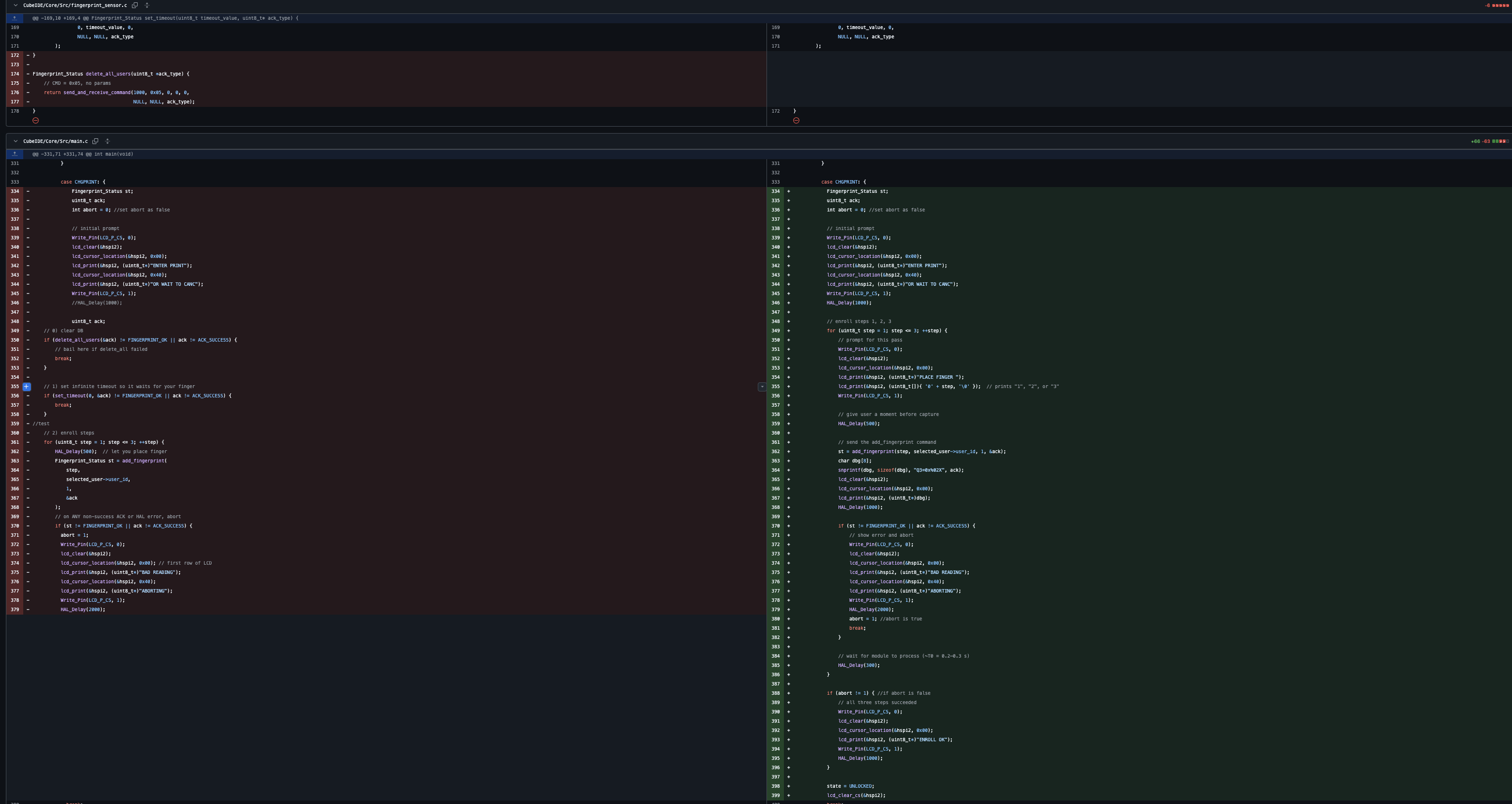Viewport: 1512px width, 804px height.
Task: Select deleted line number 174
Action: pos(15,74)
